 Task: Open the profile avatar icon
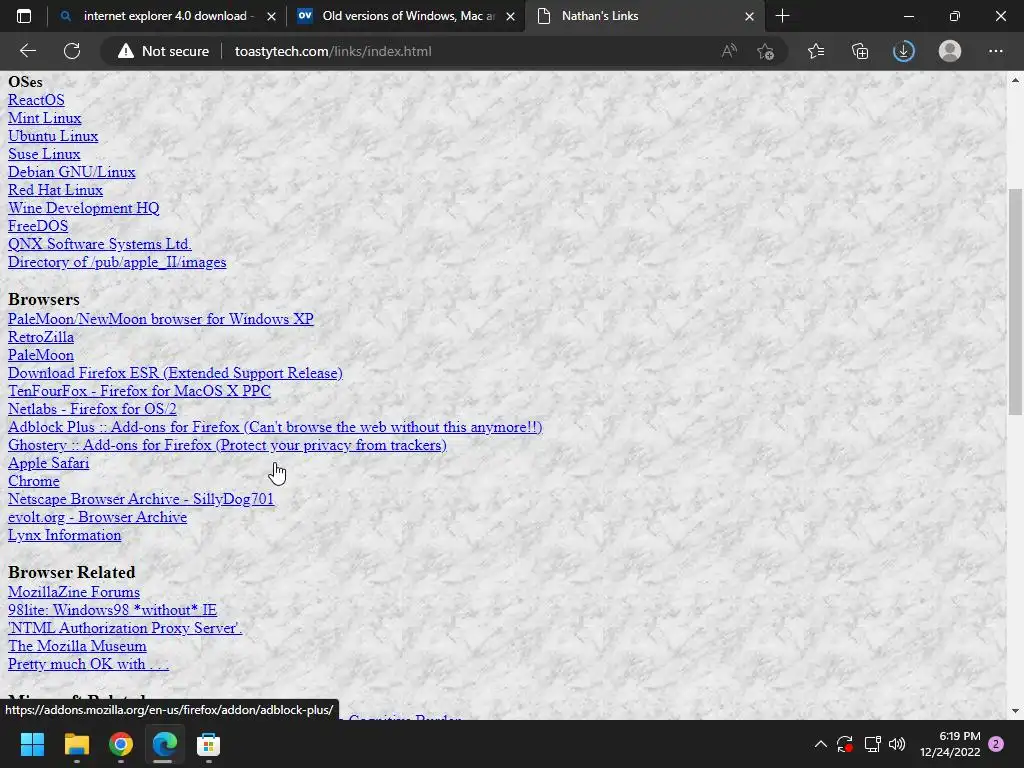point(950,51)
